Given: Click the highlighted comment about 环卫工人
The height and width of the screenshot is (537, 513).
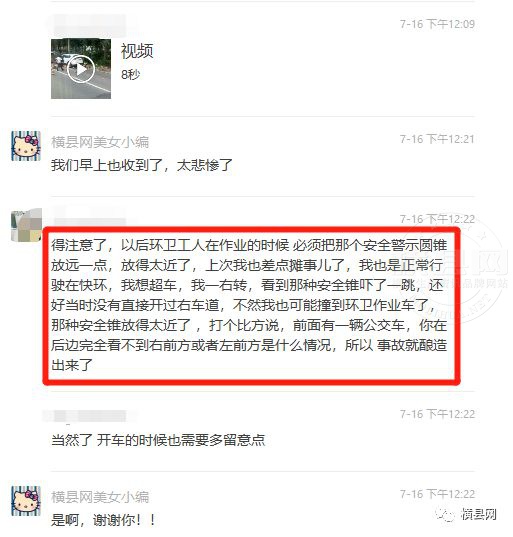Looking at the screenshot, I should (249, 304).
